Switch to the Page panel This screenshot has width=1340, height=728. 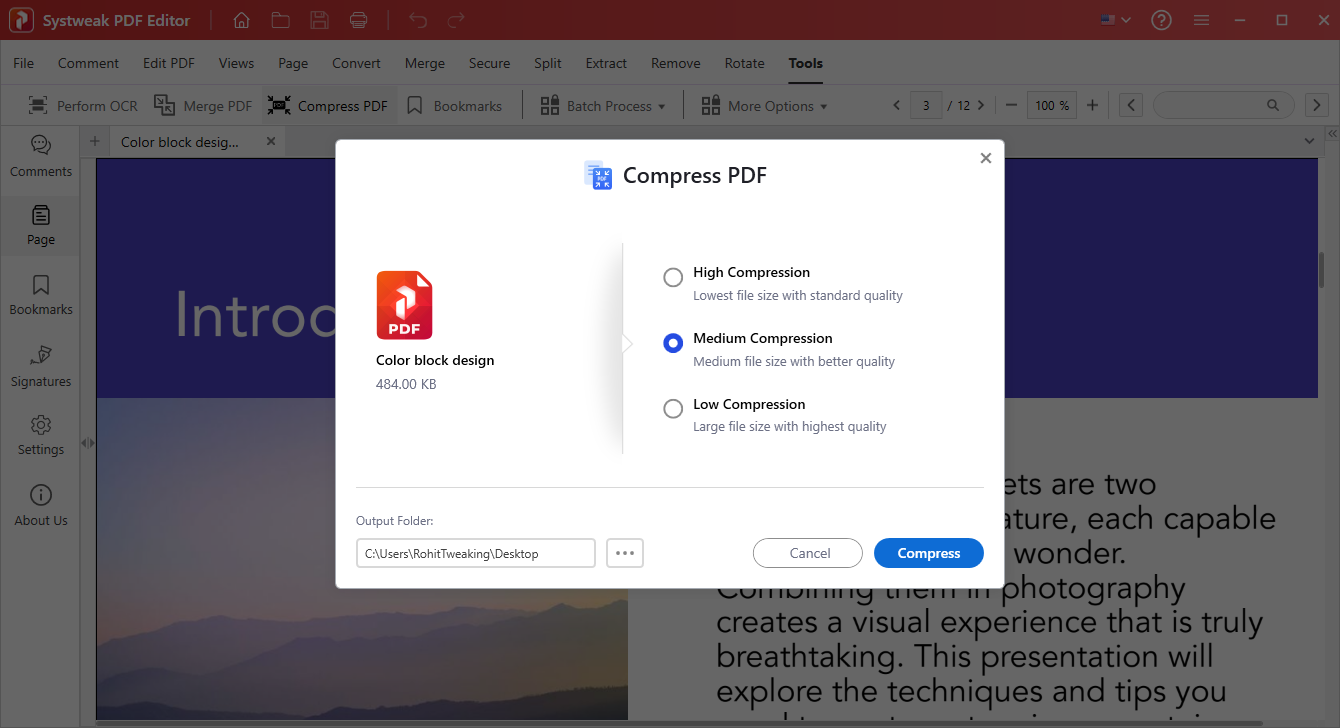(x=40, y=225)
